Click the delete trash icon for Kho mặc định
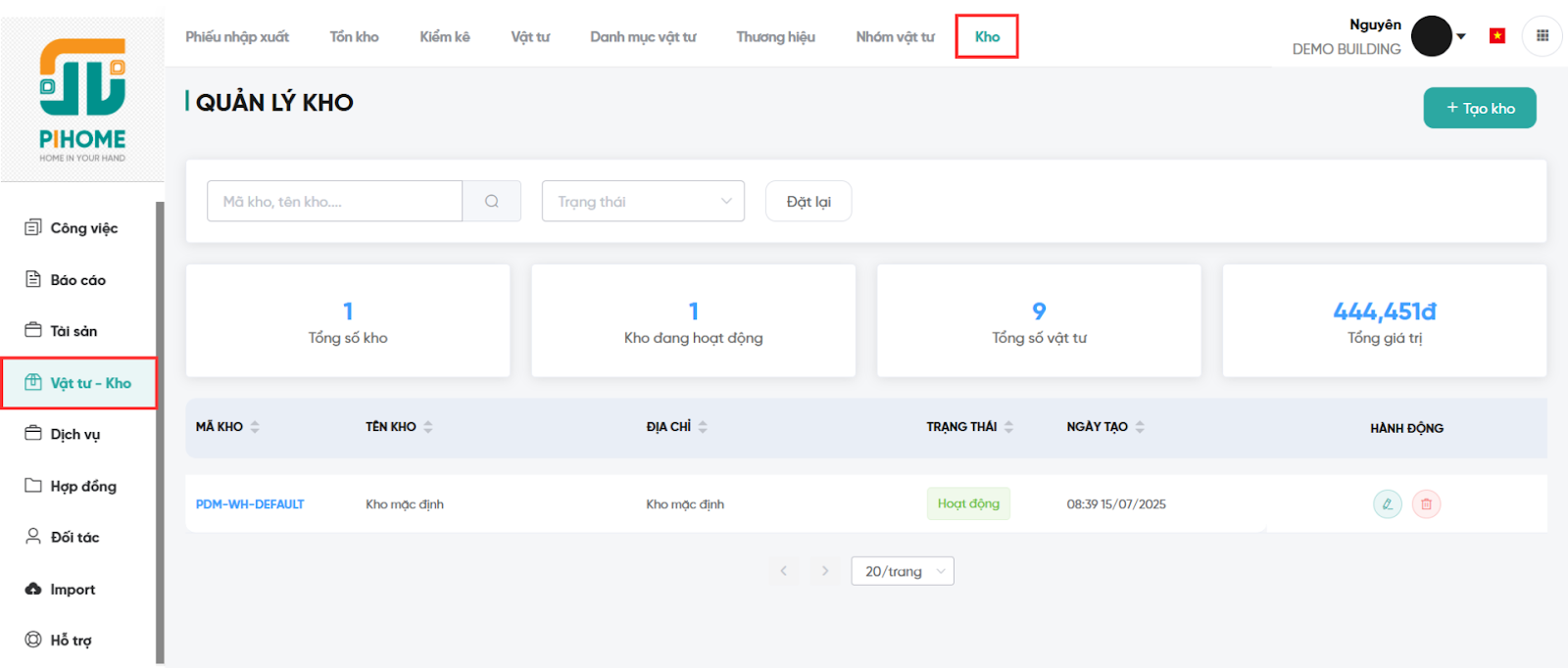The width and height of the screenshot is (1568, 668). pos(1426,504)
